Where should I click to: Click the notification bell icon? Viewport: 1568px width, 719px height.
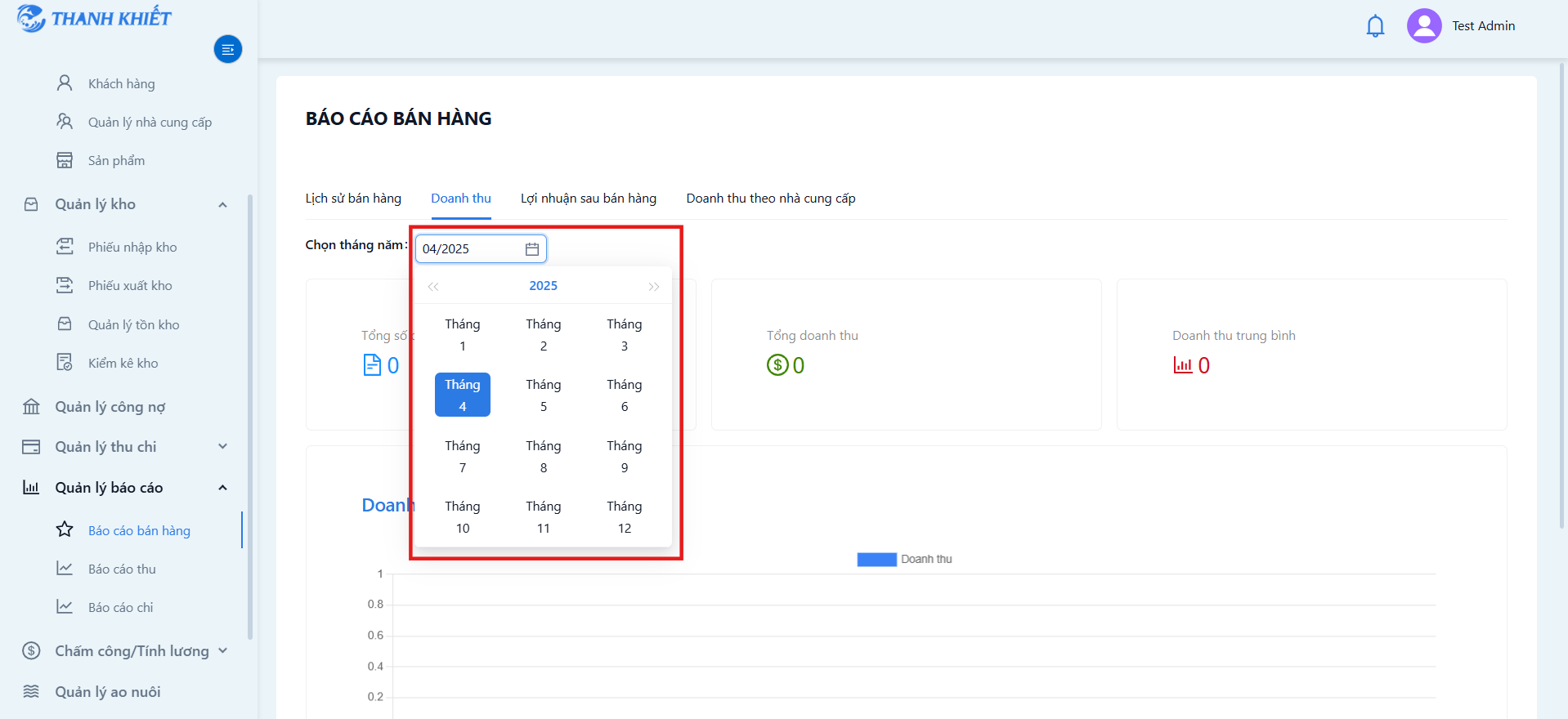pyautogui.click(x=1375, y=26)
